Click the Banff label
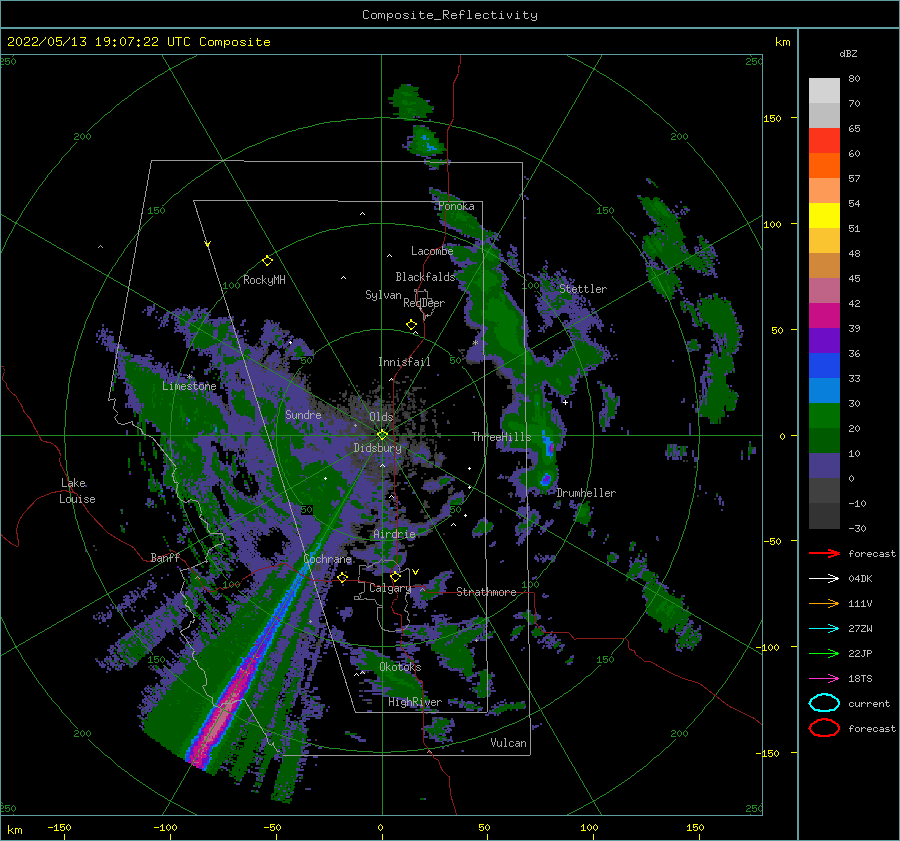The width and height of the screenshot is (900, 841). 165,557
